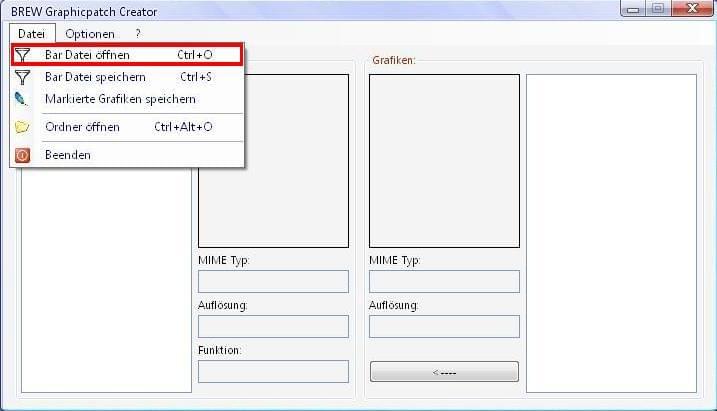Click the left MIME Typ field
717x411 pixels.
tap(273, 281)
